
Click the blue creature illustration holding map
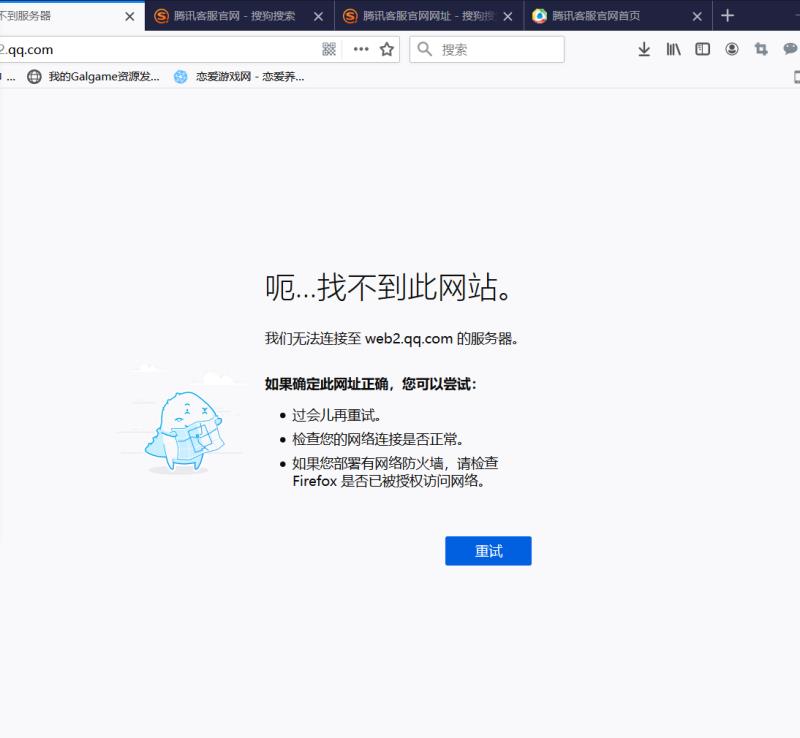tap(184, 431)
